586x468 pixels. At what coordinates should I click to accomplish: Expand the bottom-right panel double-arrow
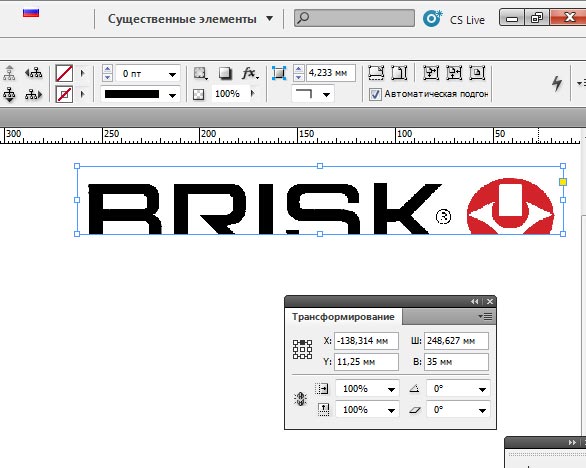pos(572,443)
